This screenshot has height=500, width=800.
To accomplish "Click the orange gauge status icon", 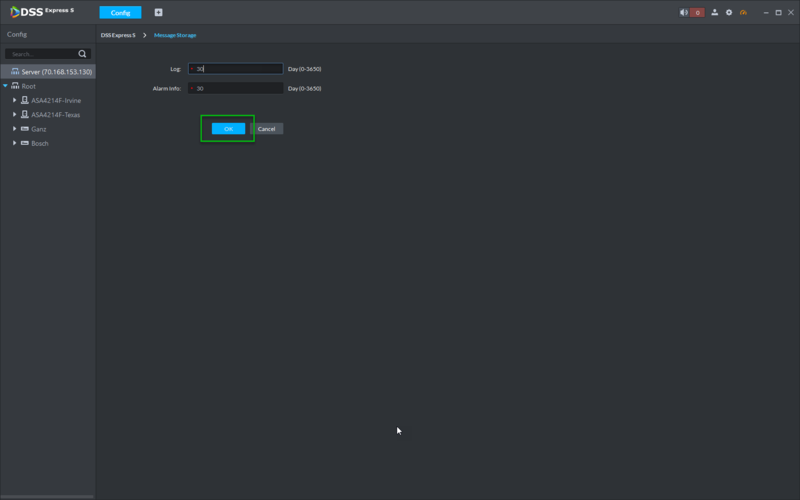I will coord(743,12).
